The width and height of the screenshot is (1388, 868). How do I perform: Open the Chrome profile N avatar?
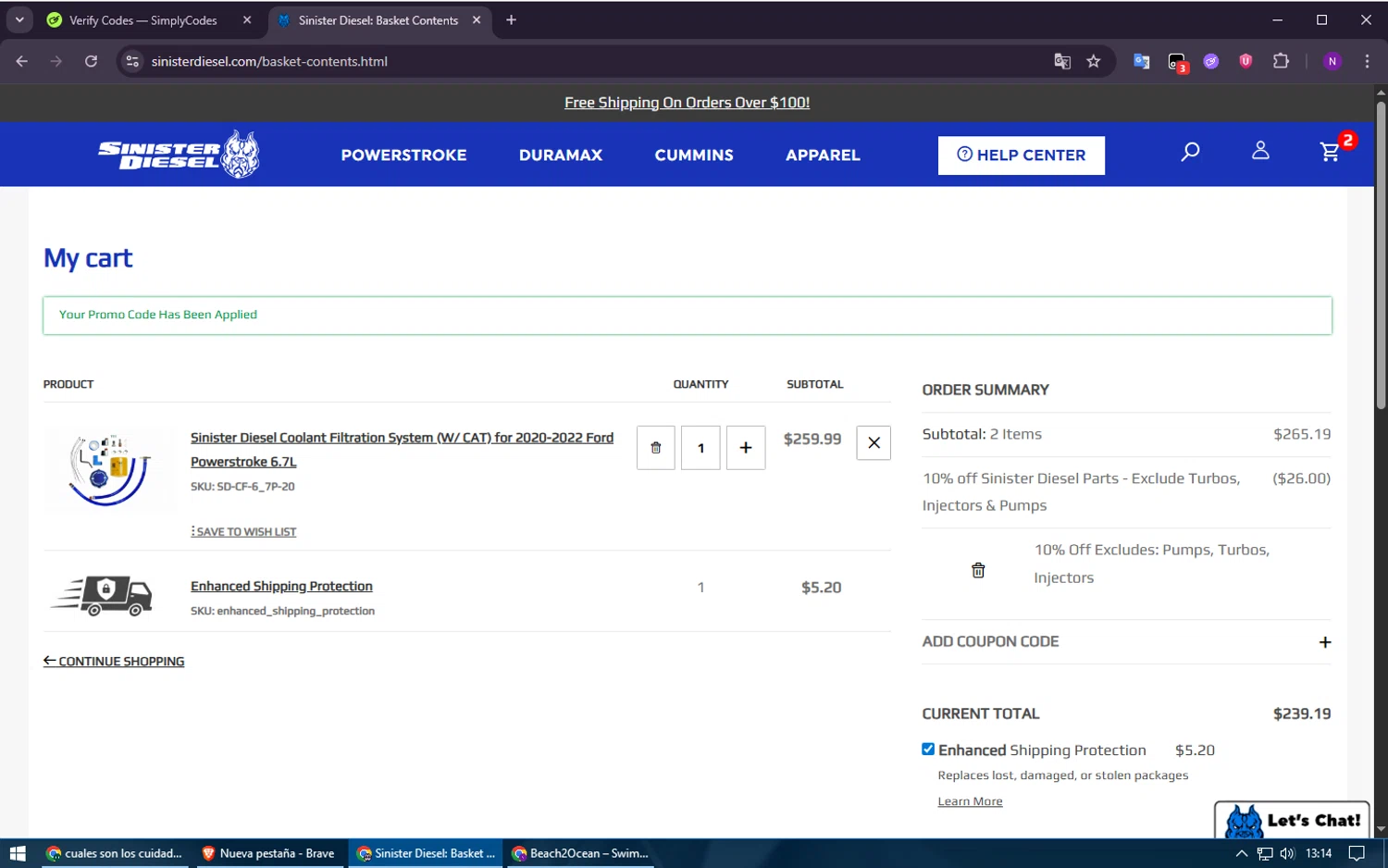pos(1332,61)
